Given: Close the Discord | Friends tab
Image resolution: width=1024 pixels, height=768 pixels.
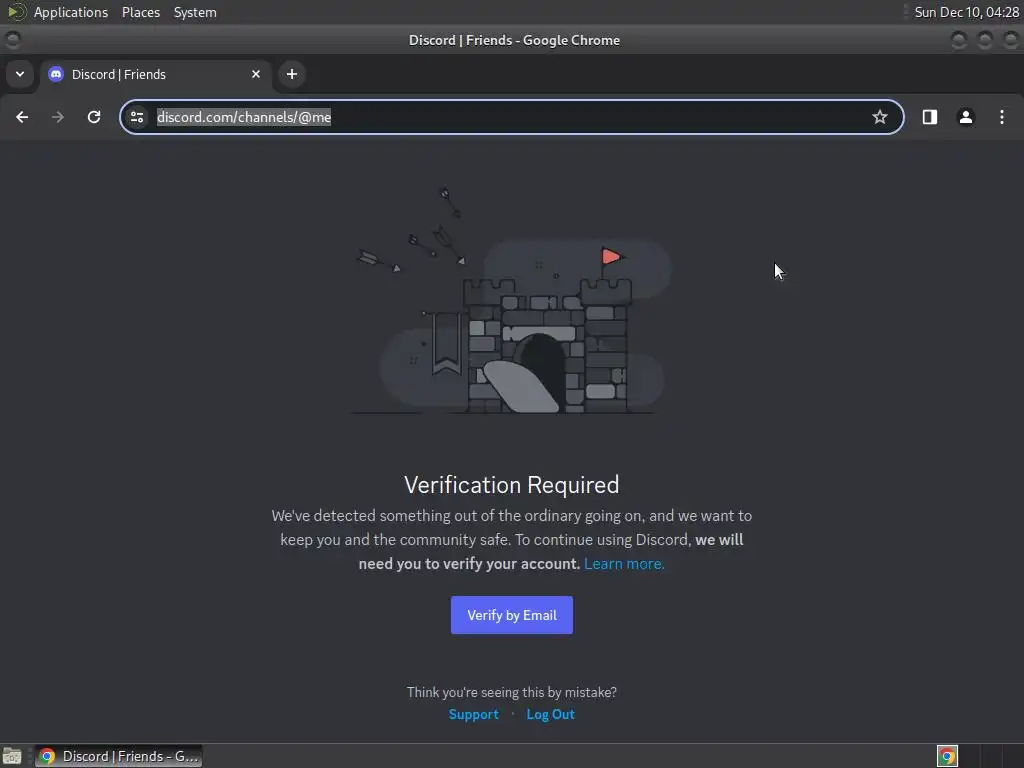Looking at the screenshot, I should 256,74.
